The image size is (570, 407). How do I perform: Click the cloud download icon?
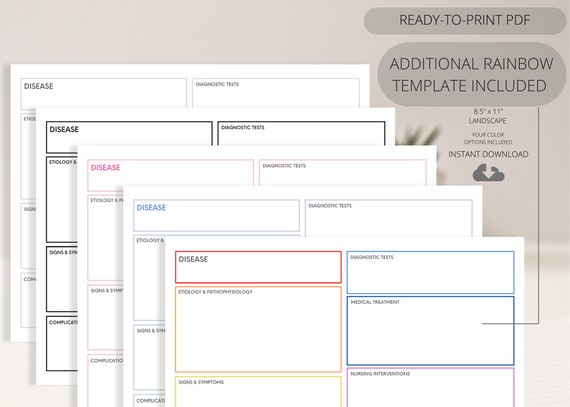click(488, 173)
